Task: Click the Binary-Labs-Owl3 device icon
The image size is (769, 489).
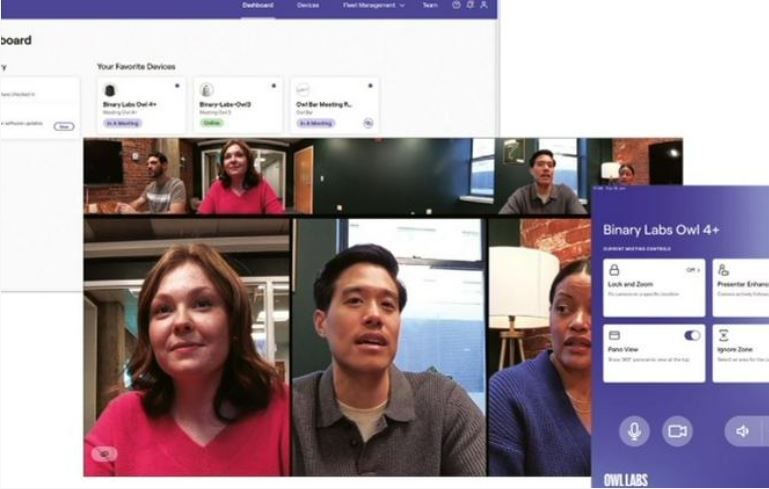Action: click(x=206, y=90)
